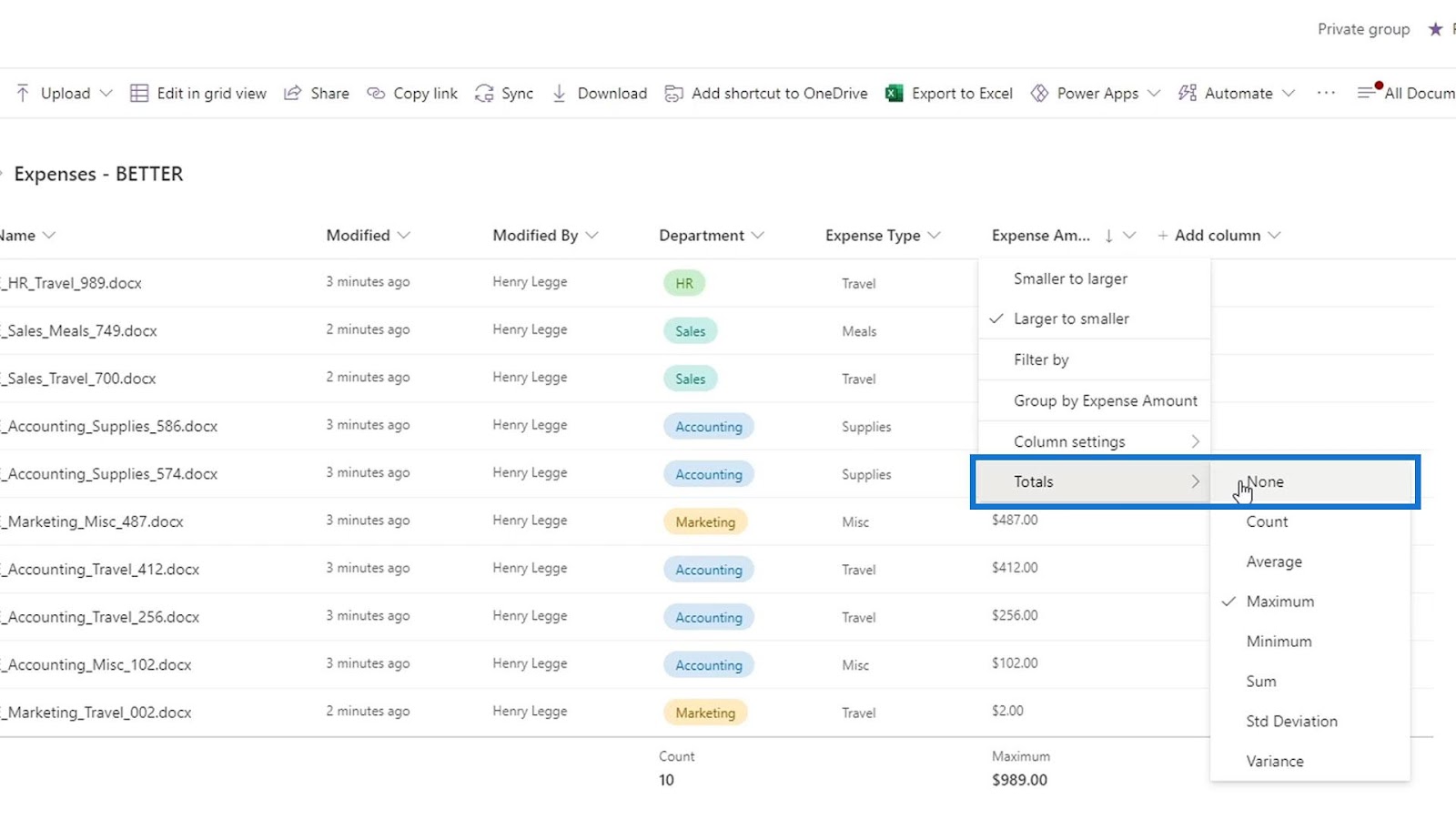Open Accounting_Supplies_574.docx file
1456x819 pixels.
coord(109,474)
